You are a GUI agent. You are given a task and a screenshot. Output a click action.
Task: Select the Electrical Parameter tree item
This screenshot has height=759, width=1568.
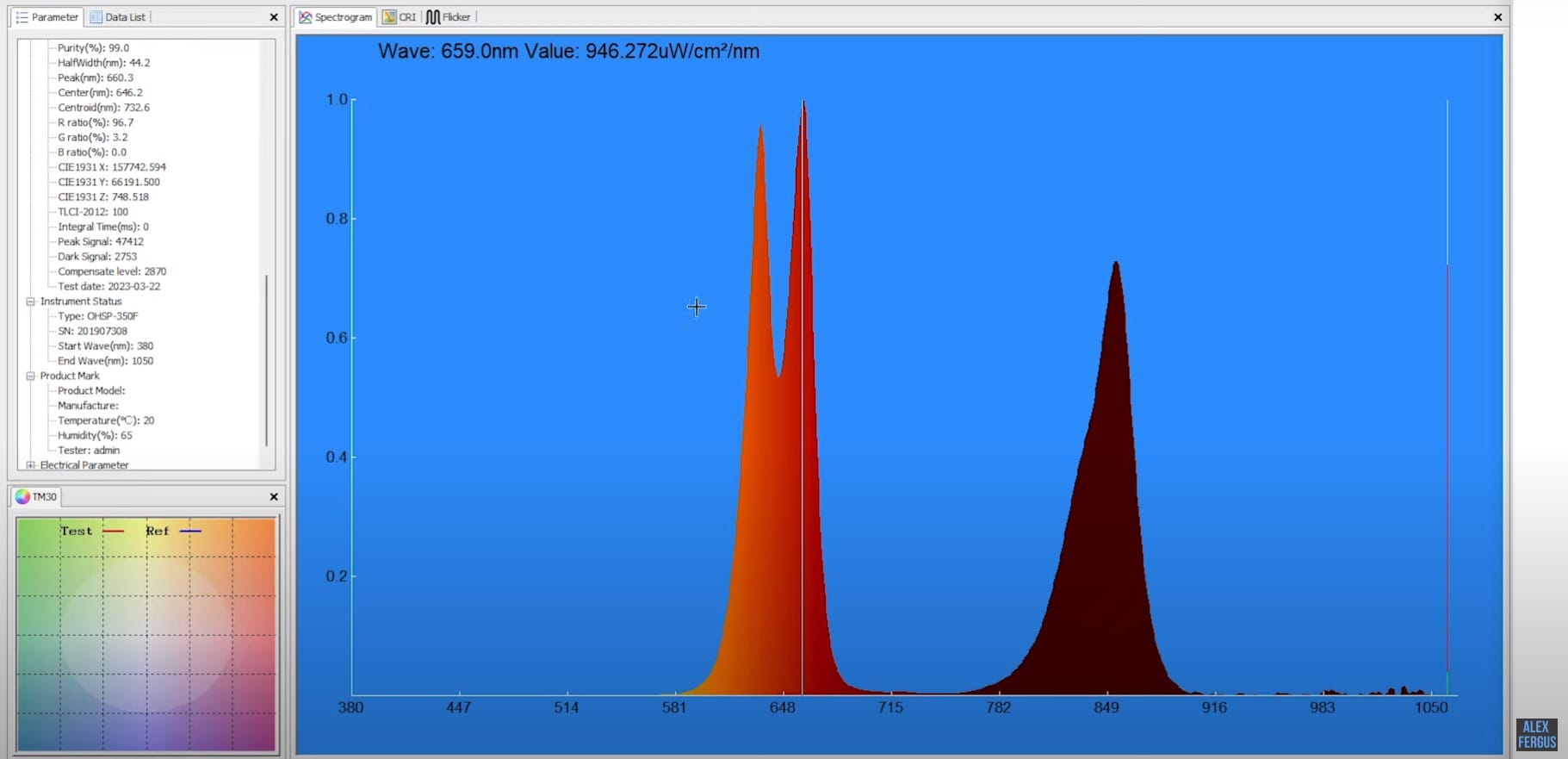84,465
